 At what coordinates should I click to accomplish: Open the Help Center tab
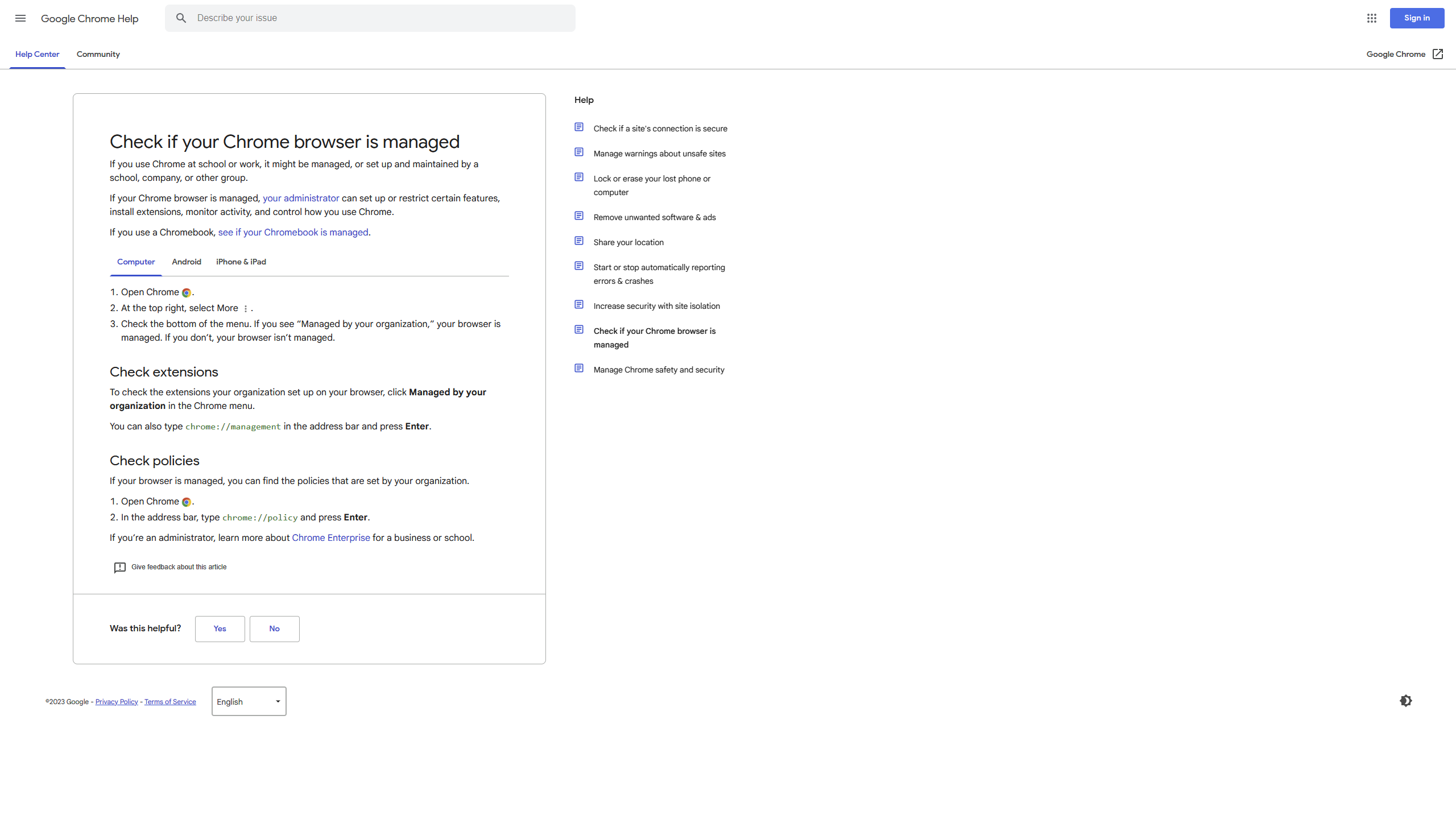(x=38, y=55)
